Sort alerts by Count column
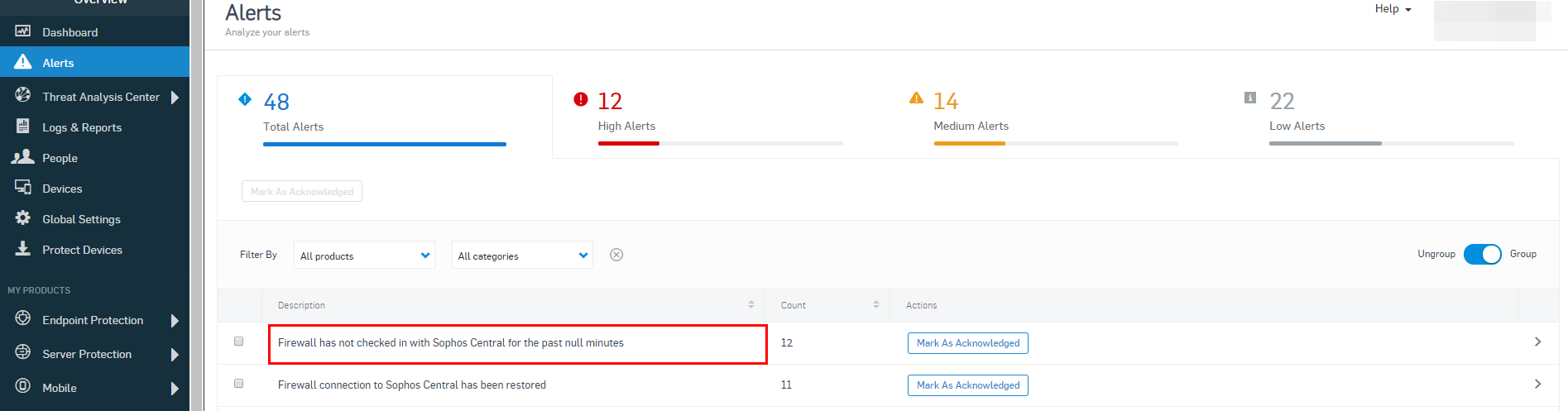The height and width of the screenshot is (411, 1568). tap(875, 305)
